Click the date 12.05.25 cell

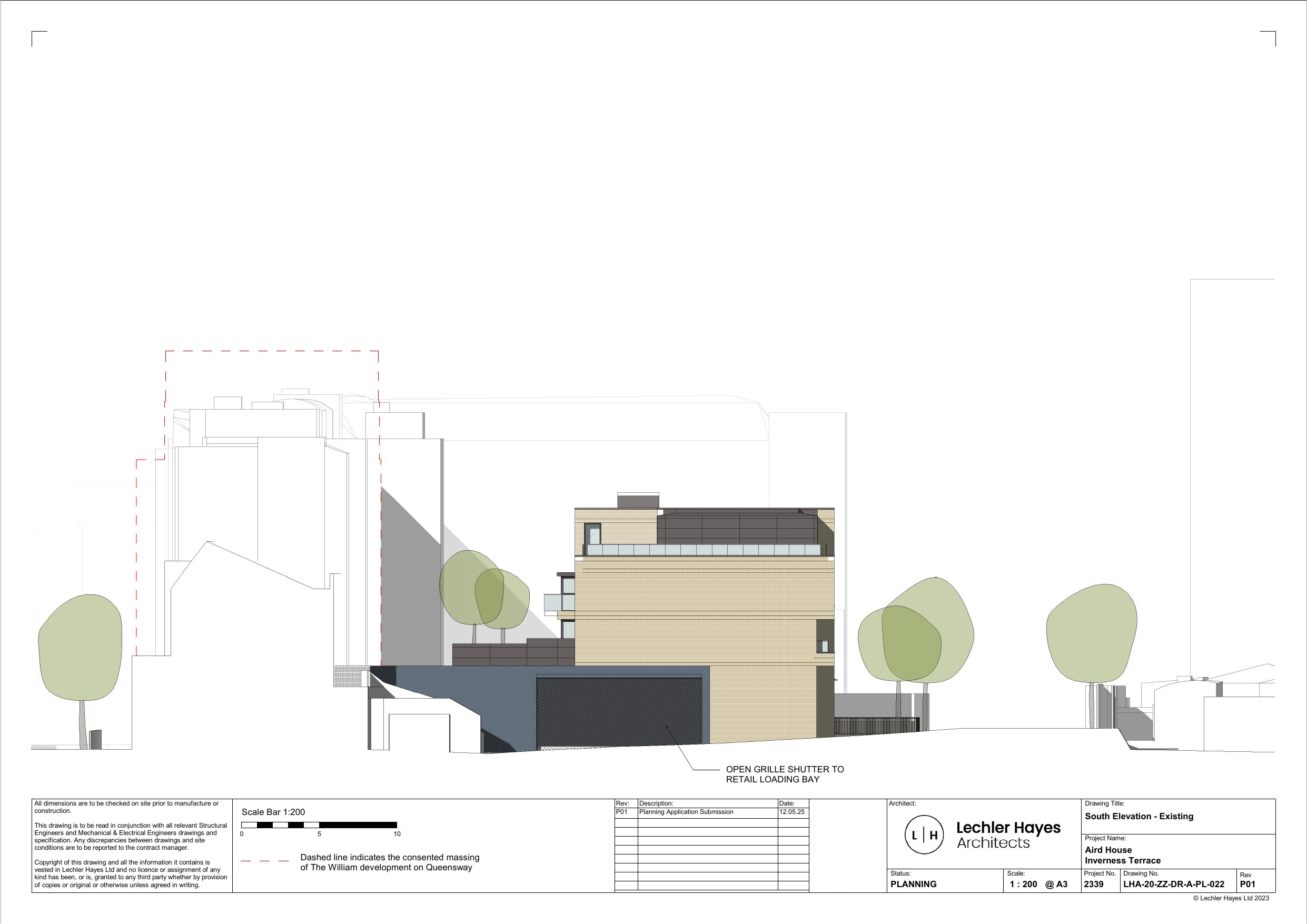tap(791, 812)
